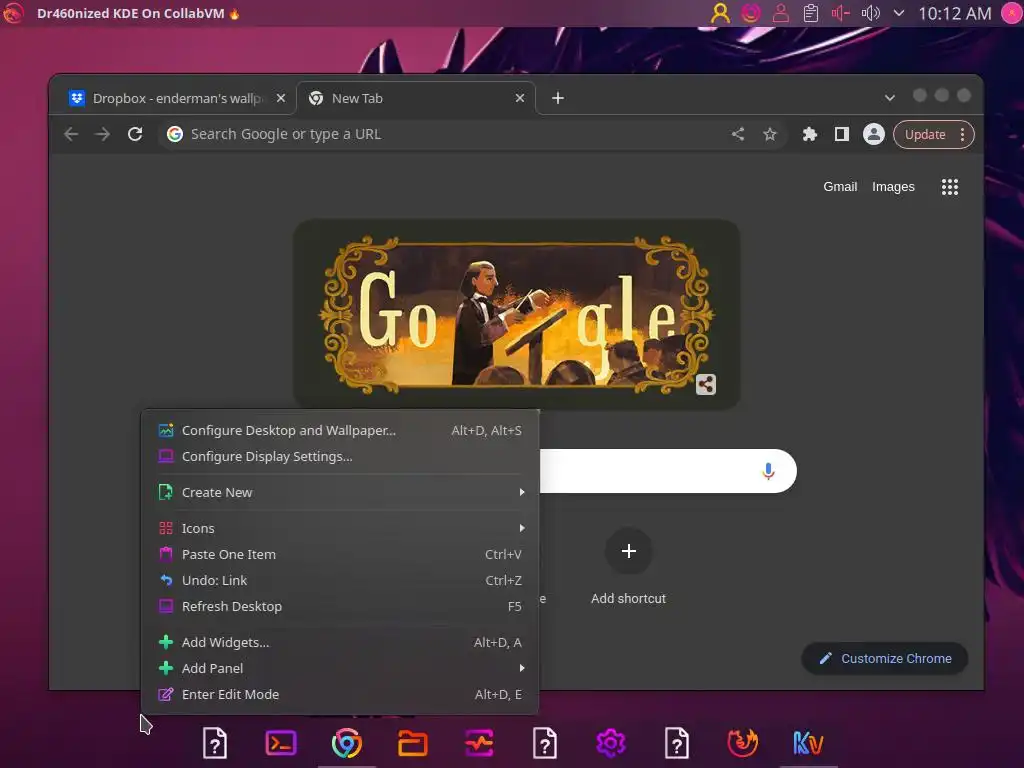Screen dimensions: 1024x768
Task: Select Paste One Item
Action: 340,554
